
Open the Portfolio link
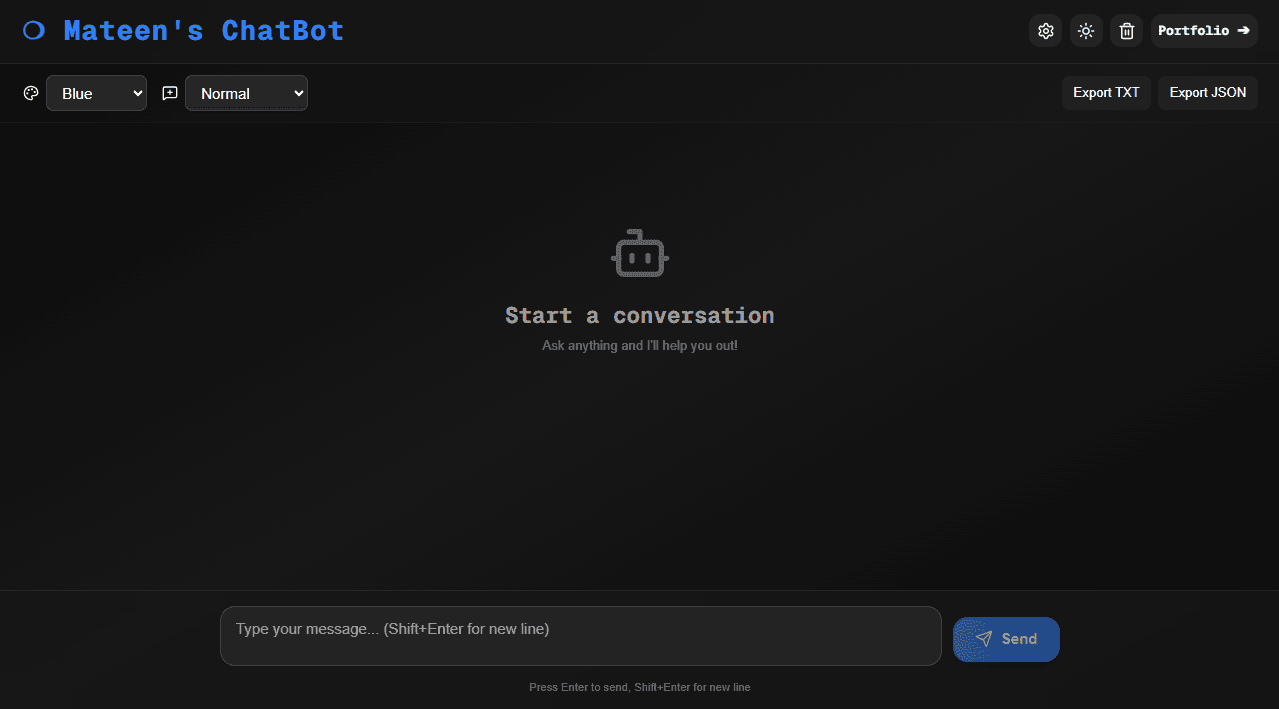(x=1204, y=30)
